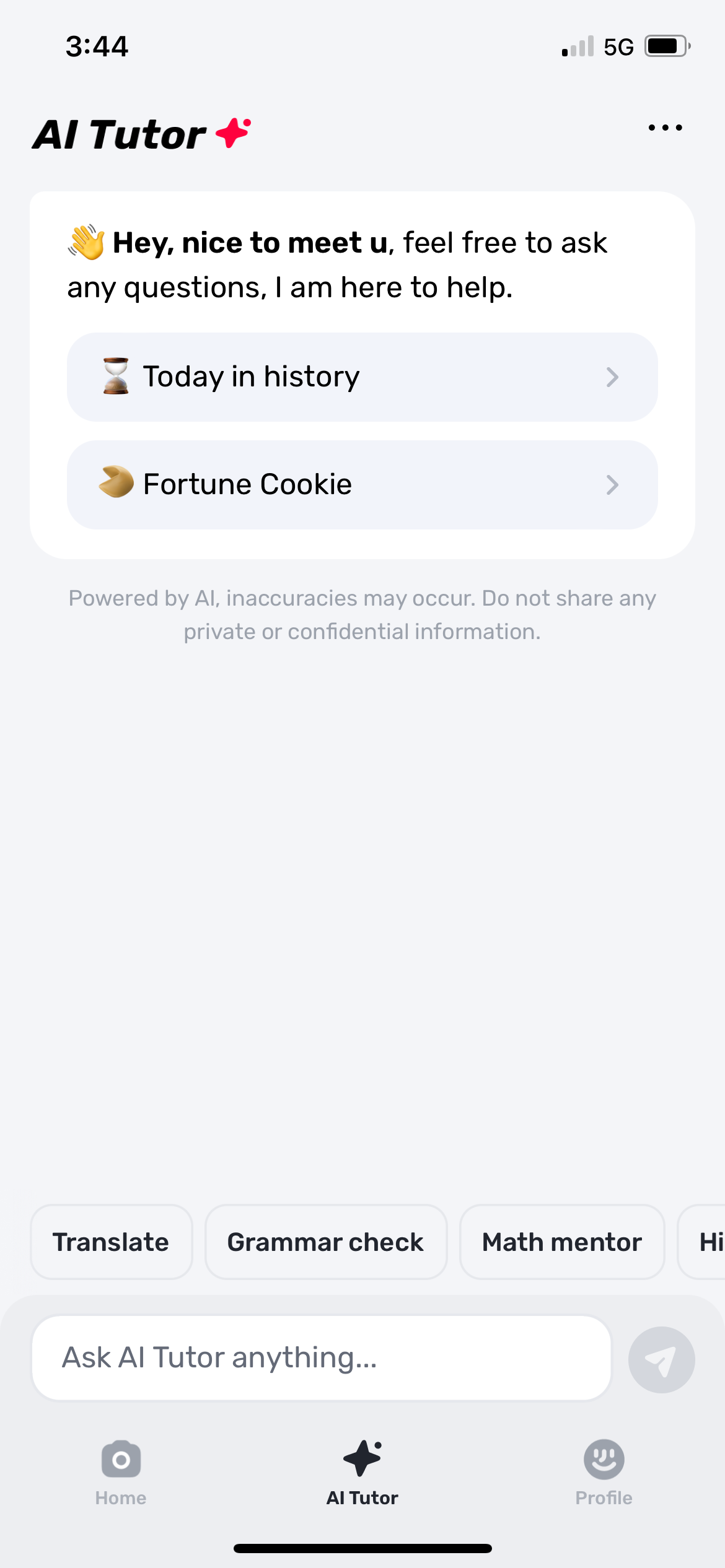Screen dimensions: 725x1568
Task: Pick the Math mentor chip
Action: [561, 1242]
